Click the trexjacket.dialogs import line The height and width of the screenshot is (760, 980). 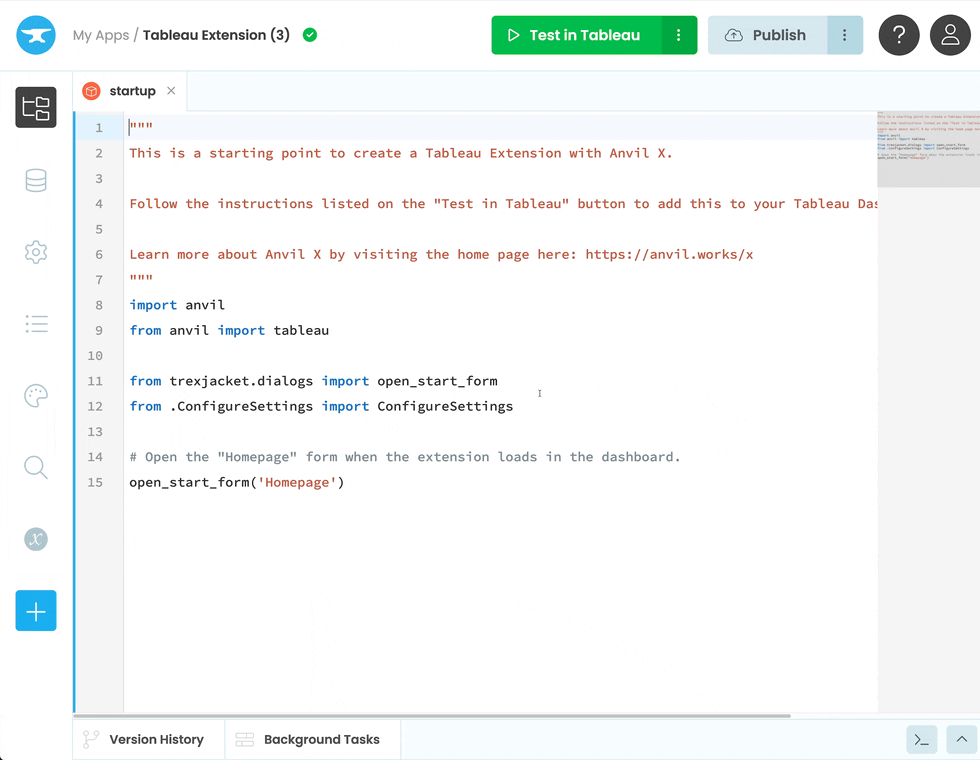click(x=313, y=381)
